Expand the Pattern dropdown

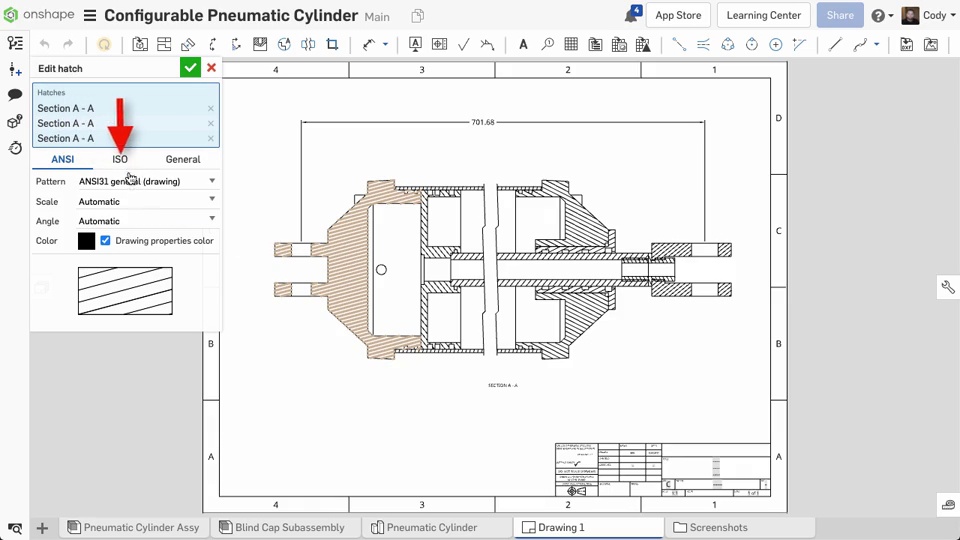coord(212,181)
